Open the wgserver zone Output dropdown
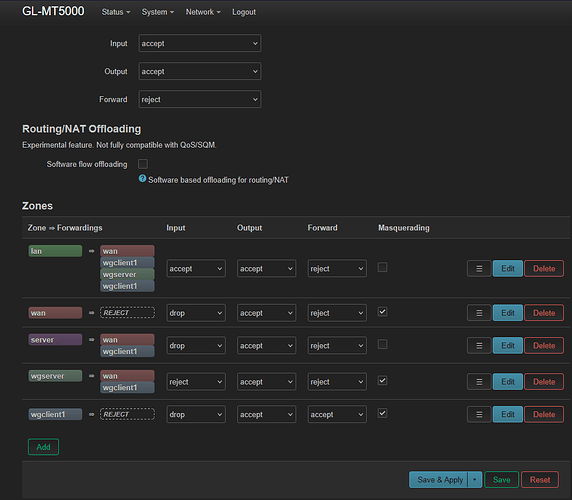 (x=266, y=382)
